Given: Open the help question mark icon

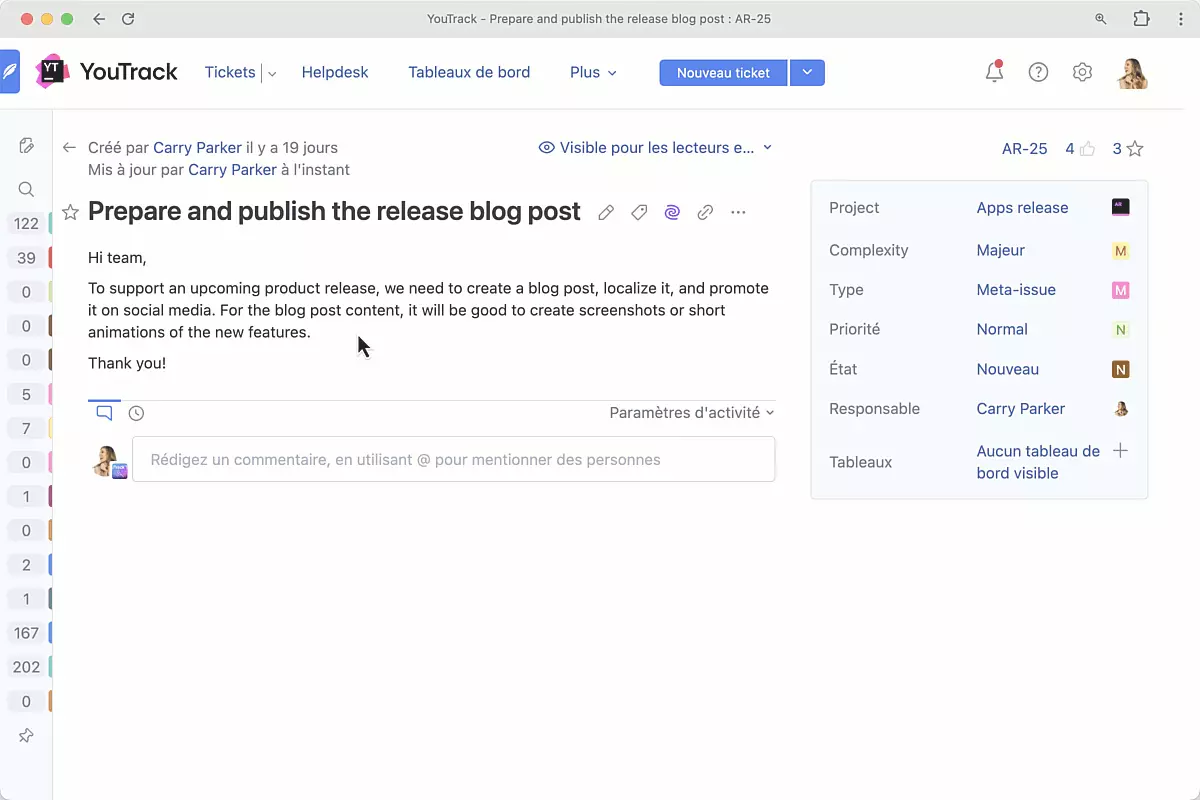Looking at the screenshot, I should click(x=1038, y=72).
